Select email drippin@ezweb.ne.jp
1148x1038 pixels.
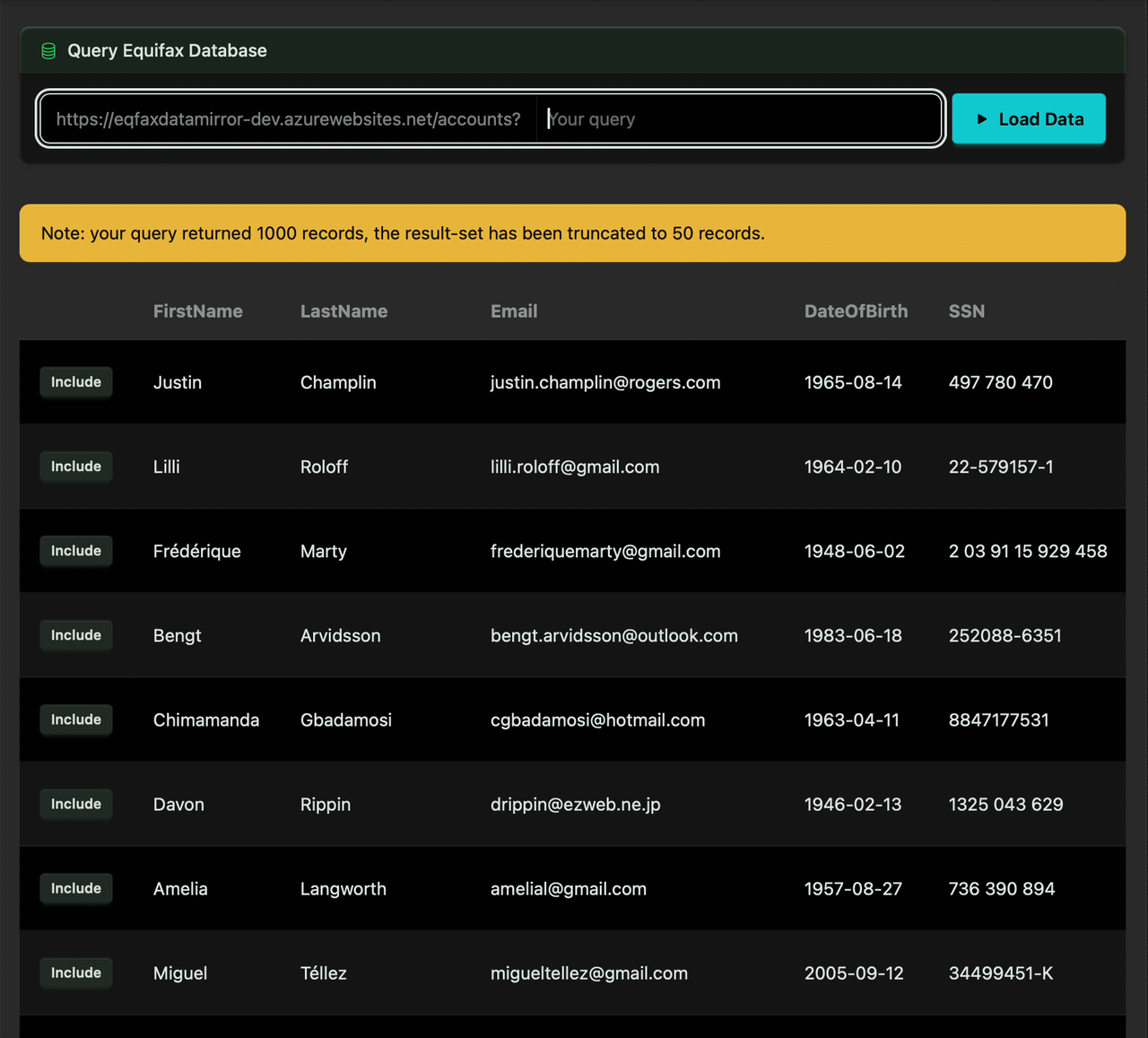point(576,804)
